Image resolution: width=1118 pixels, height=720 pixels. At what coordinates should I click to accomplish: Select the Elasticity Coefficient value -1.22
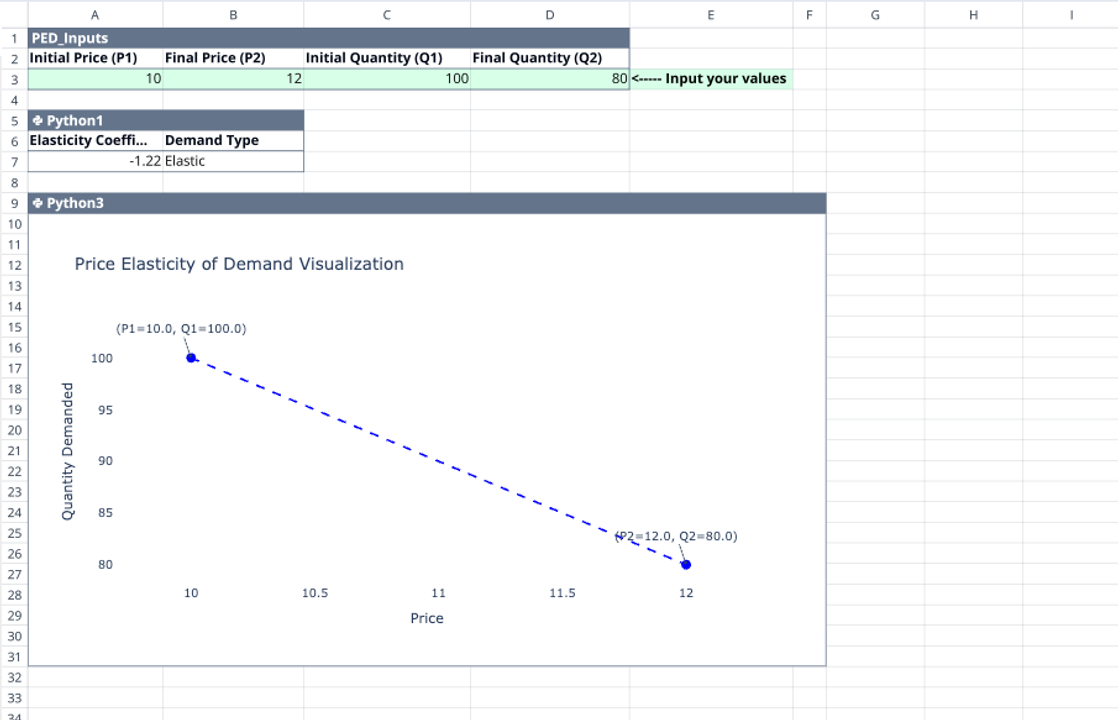[95, 161]
